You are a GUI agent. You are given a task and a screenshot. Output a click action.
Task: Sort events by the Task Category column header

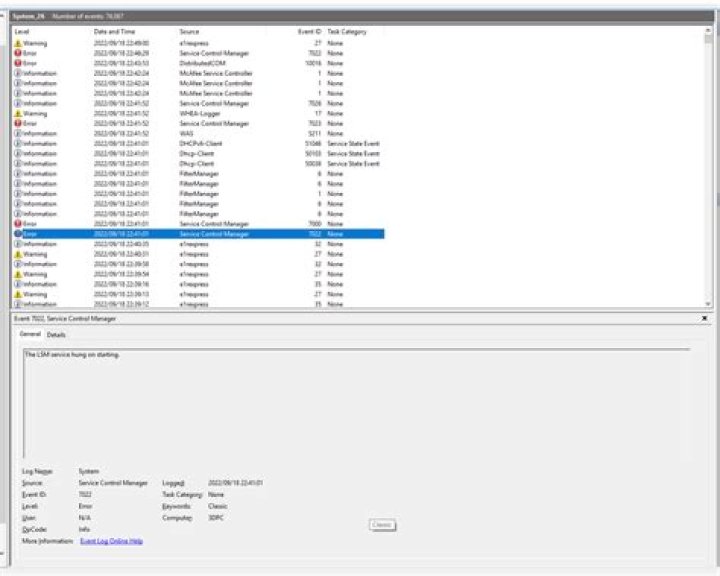coord(347,32)
